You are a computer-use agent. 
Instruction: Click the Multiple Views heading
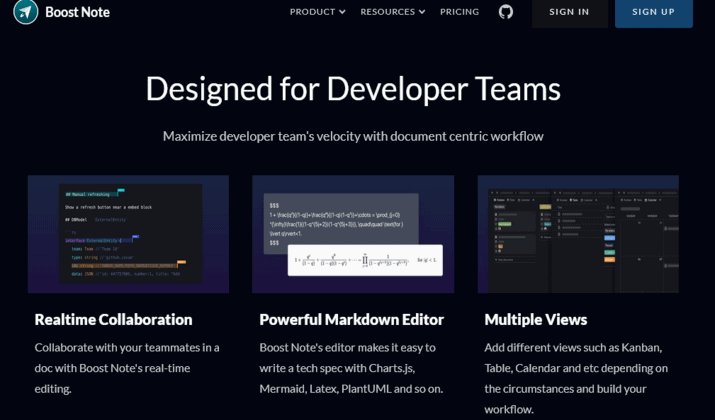tap(536, 320)
